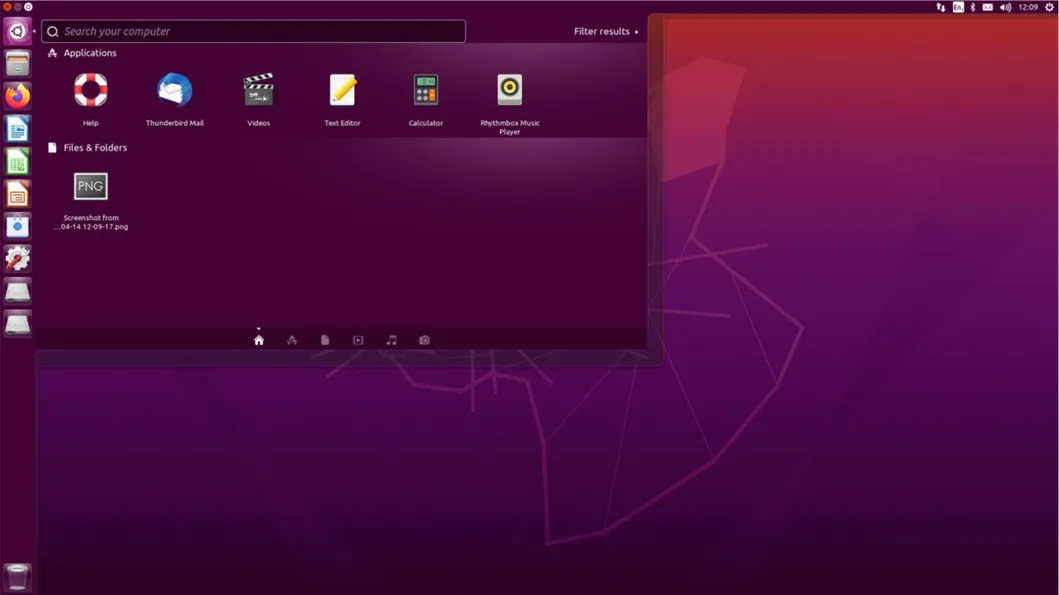This screenshot has width=1059, height=595.
Task: Switch to the Music lens in Dash
Action: [x=391, y=340]
